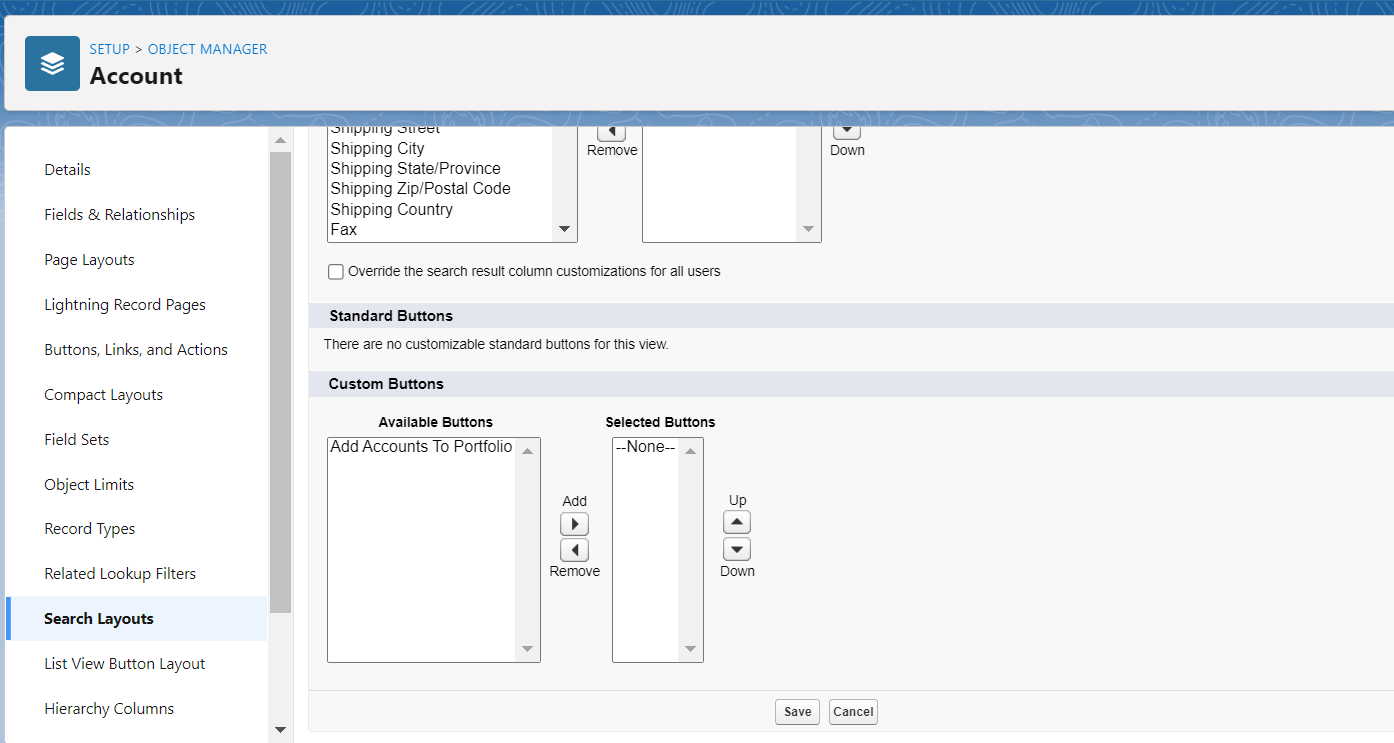Click the Up arrow beside Selected Buttons

point(737,521)
